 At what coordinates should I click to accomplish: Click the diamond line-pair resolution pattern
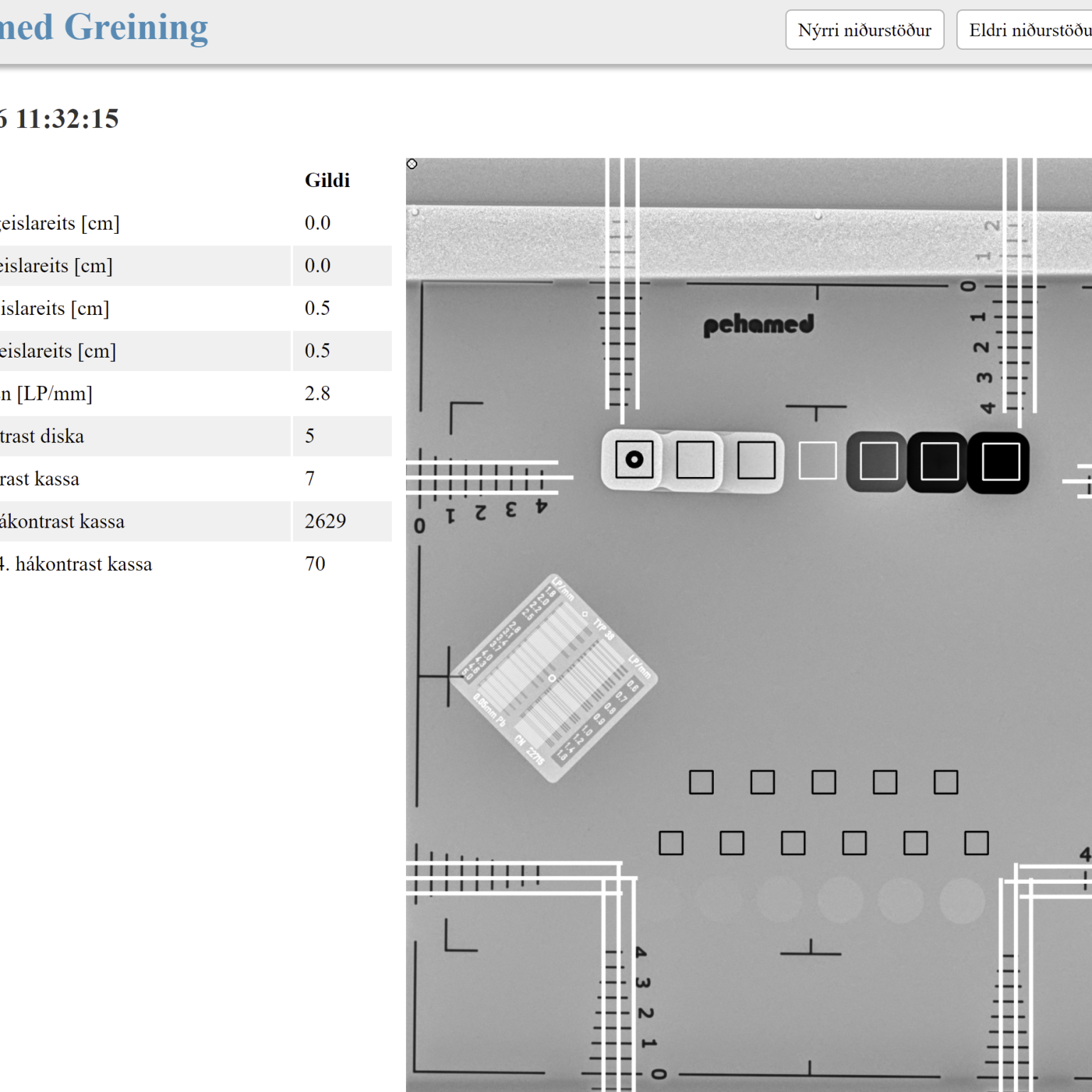pyautogui.click(x=552, y=678)
